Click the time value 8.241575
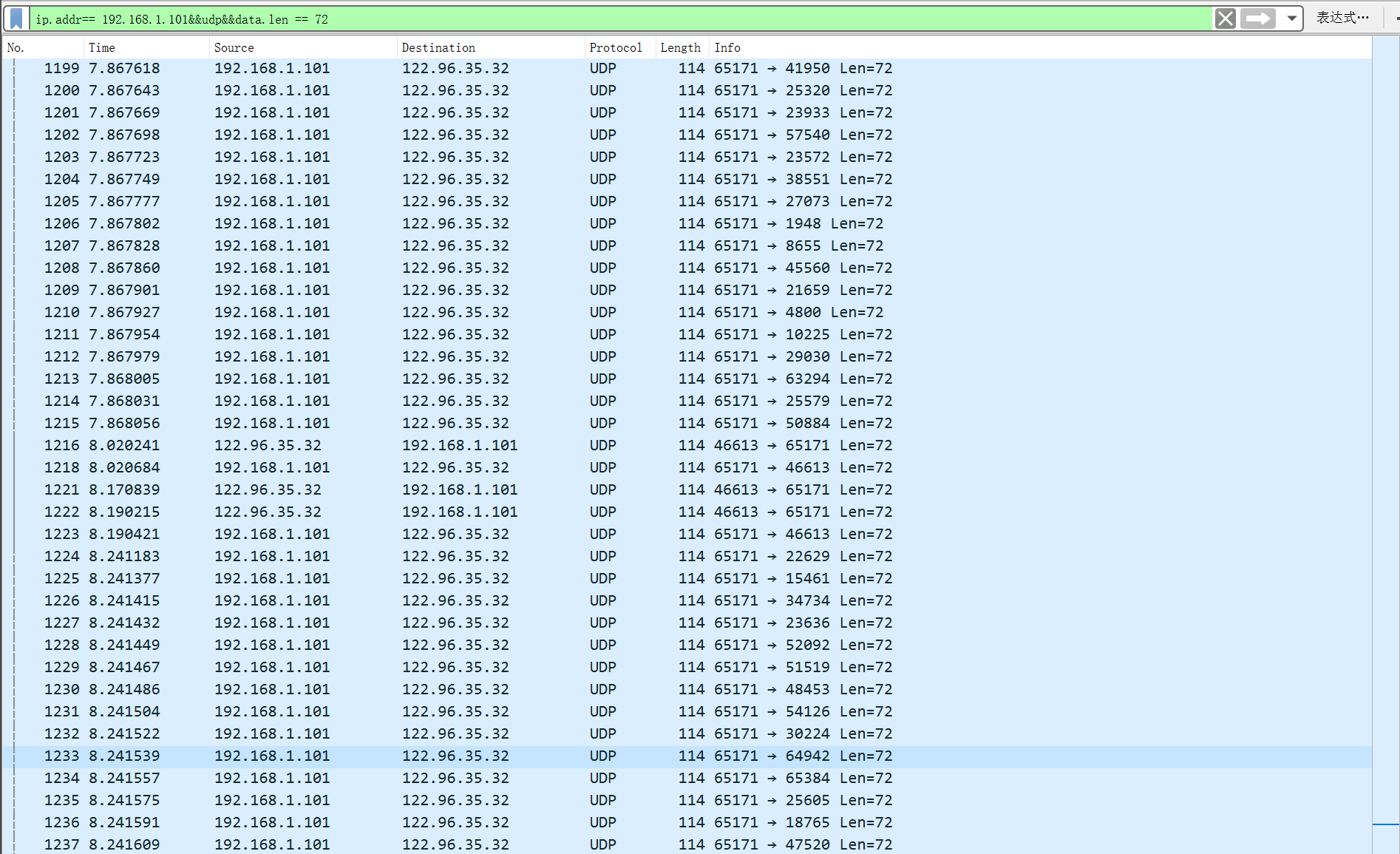 124,800
